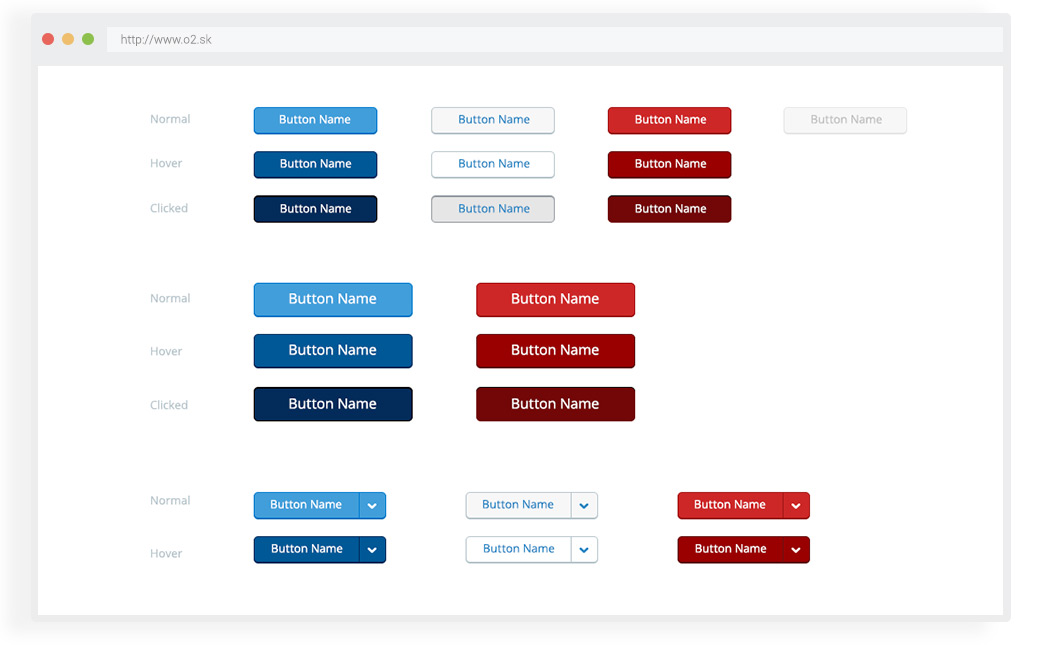The height and width of the screenshot is (645, 1040).
Task: Select the small white Hover button
Action: pyautogui.click(x=493, y=164)
